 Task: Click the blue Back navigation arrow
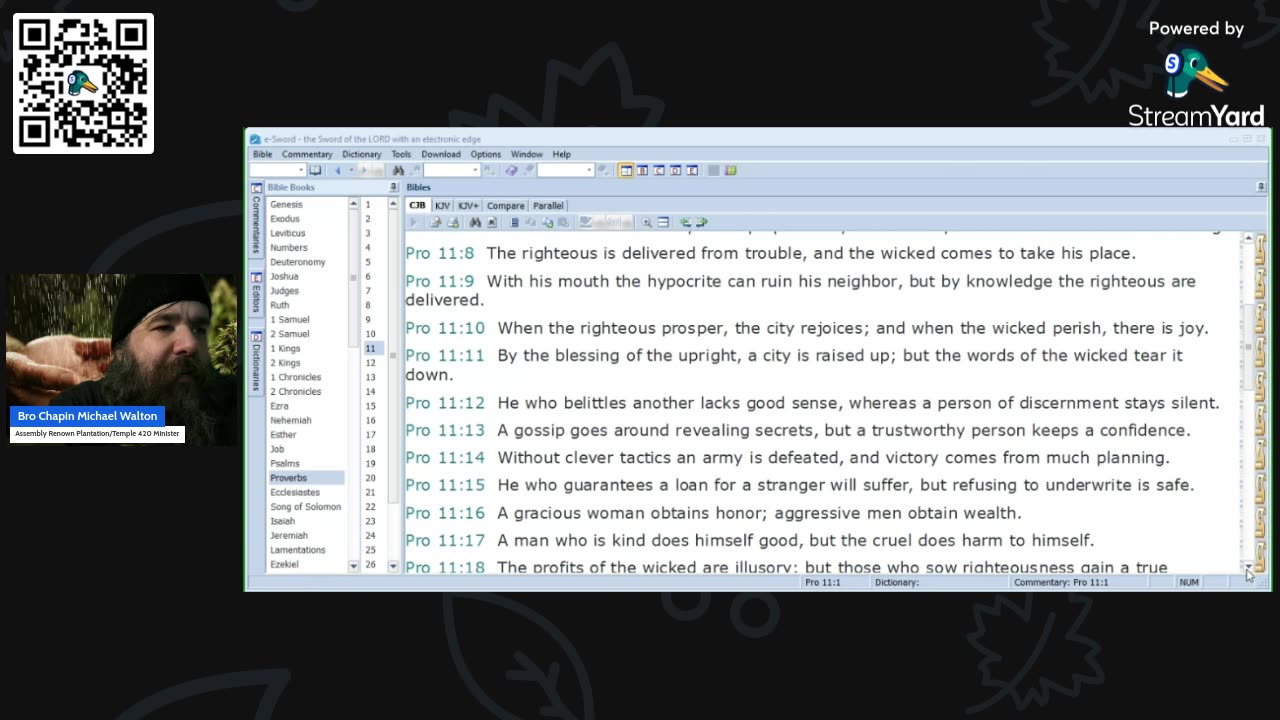point(338,170)
